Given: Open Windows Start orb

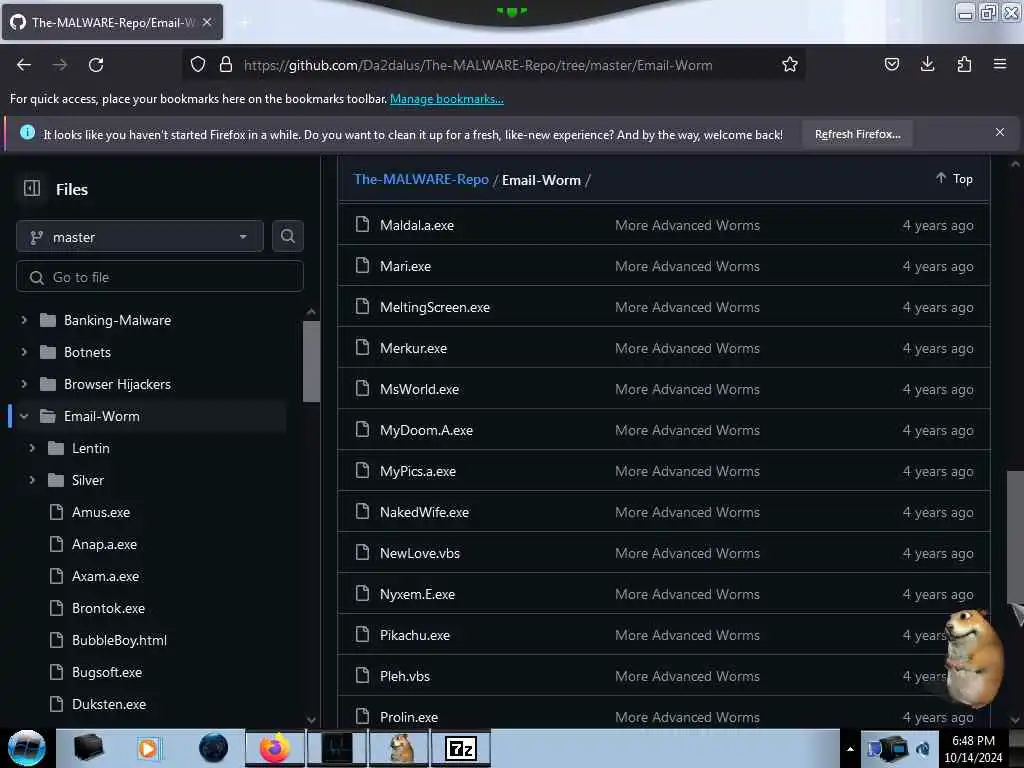Looking at the screenshot, I should 27,748.
